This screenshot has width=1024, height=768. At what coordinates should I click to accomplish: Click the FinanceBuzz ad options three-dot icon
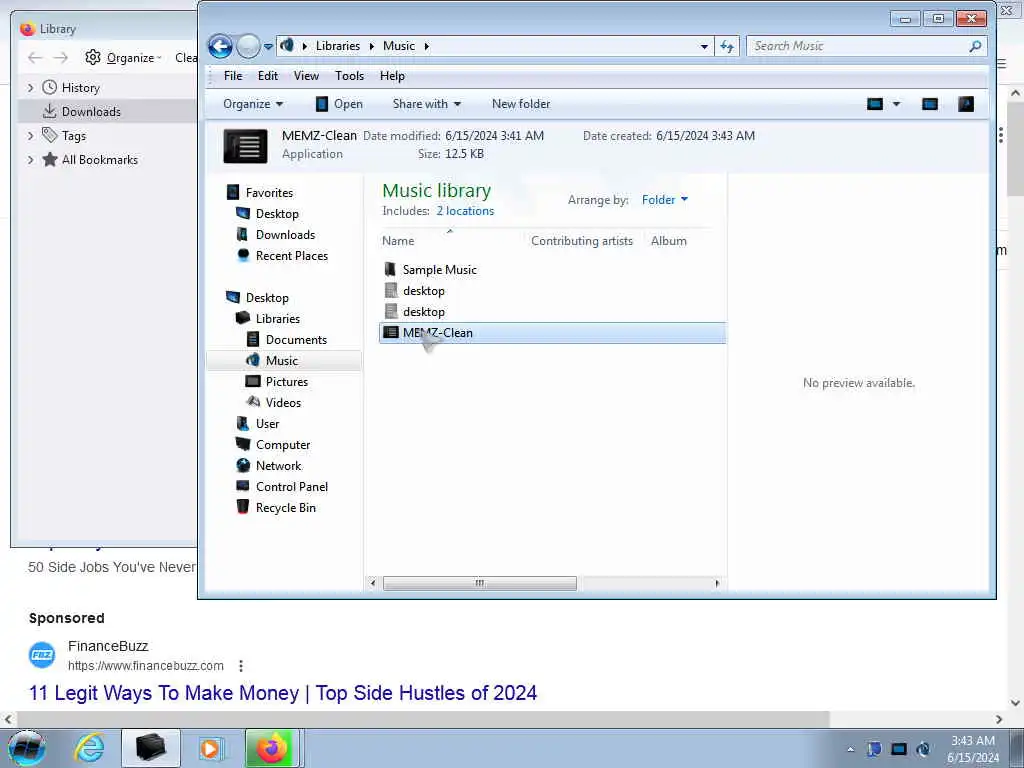241,665
